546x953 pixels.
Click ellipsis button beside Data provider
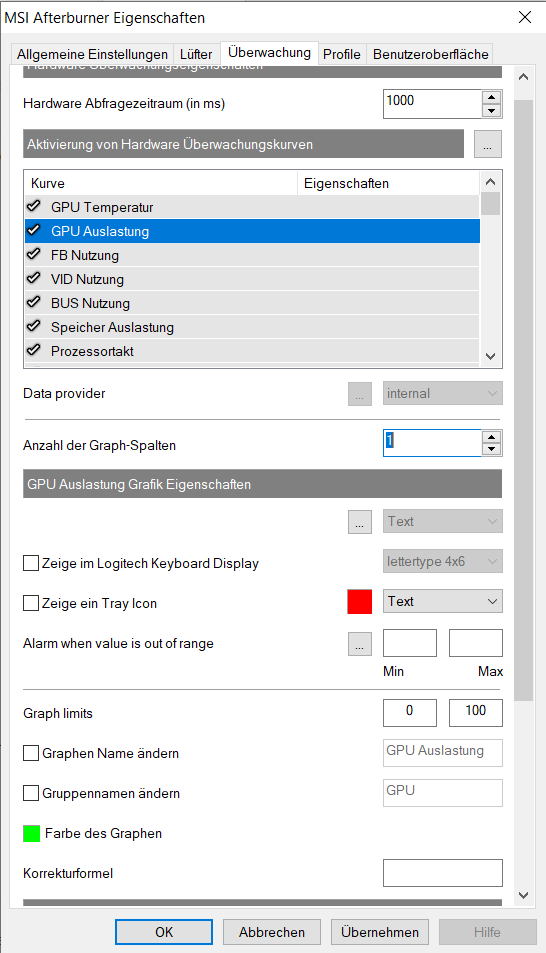(x=359, y=394)
